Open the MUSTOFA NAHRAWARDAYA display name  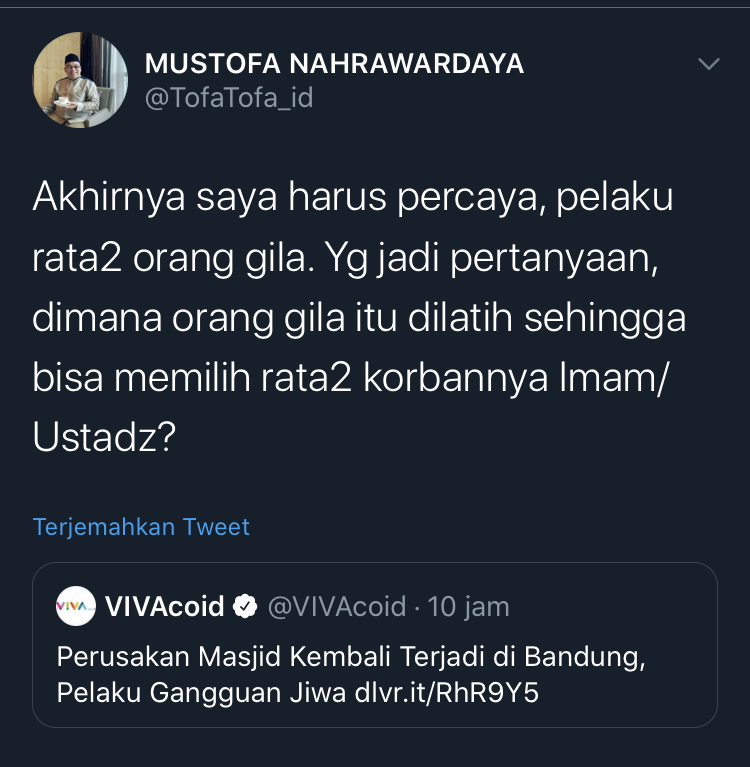[x=334, y=64]
